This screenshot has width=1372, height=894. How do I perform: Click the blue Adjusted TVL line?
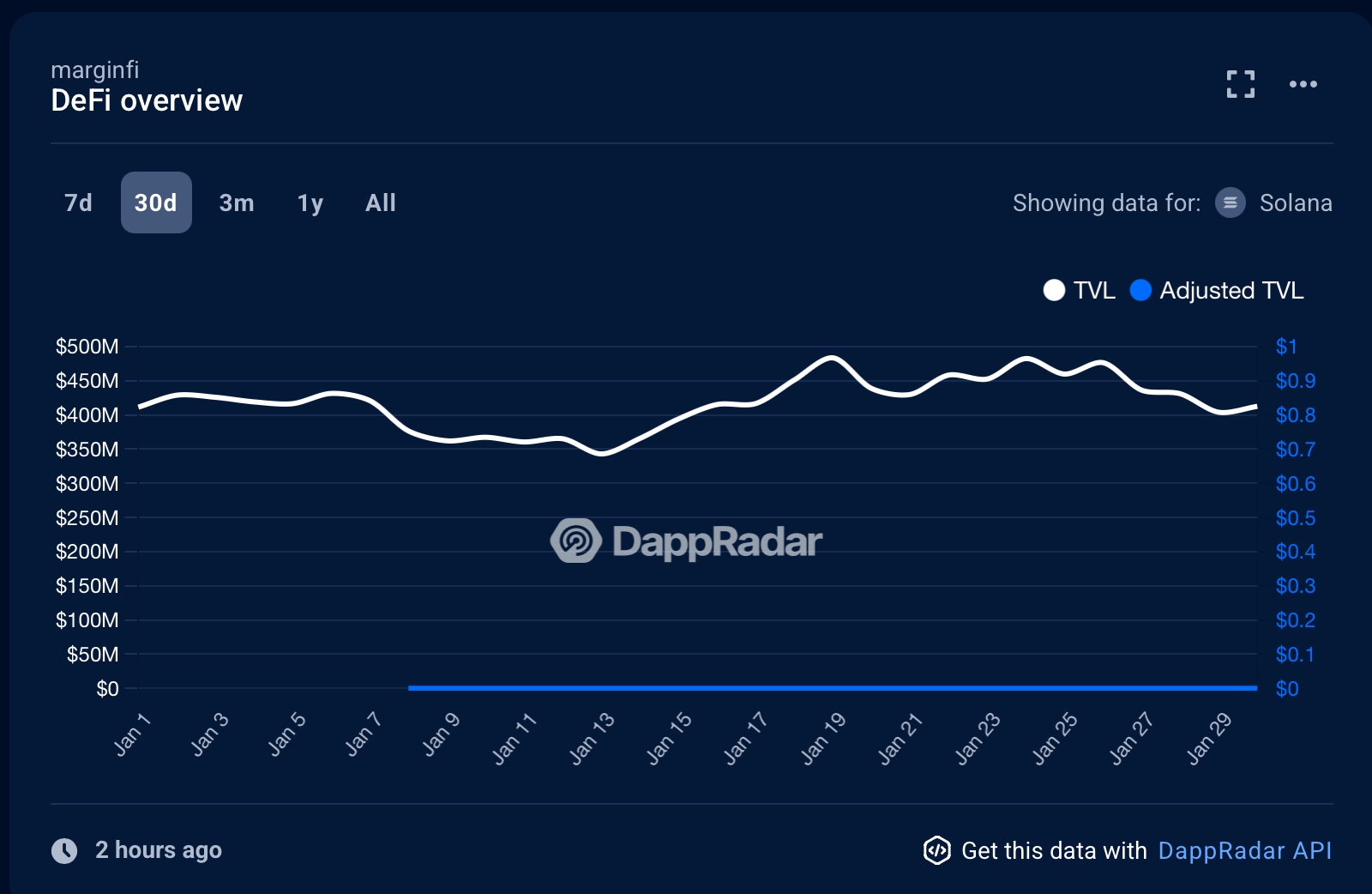pyautogui.click(x=832, y=688)
